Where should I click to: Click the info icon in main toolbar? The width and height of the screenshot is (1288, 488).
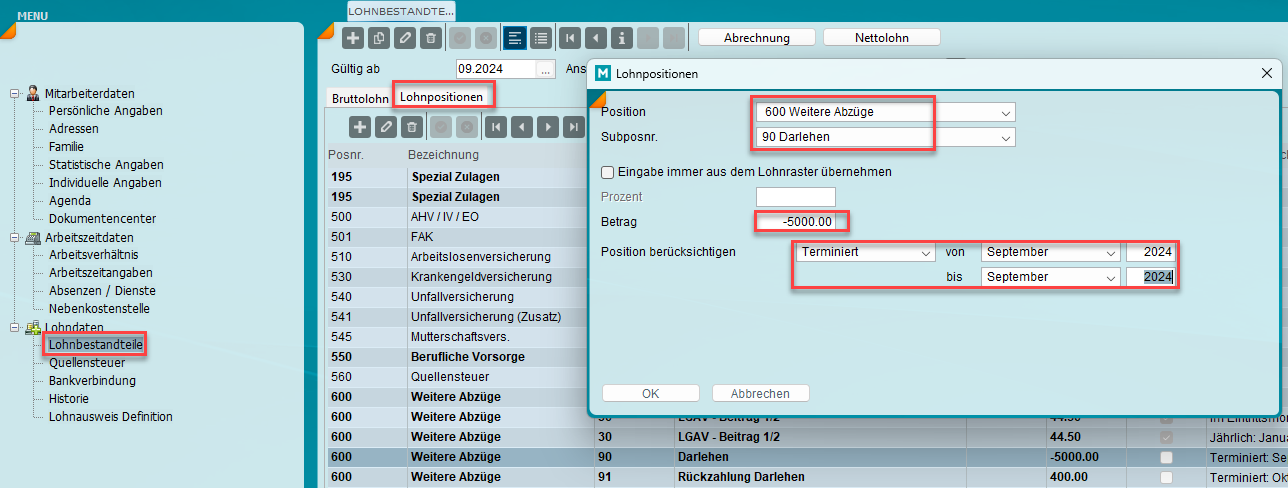pyautogui.click(x=623, y=38)
